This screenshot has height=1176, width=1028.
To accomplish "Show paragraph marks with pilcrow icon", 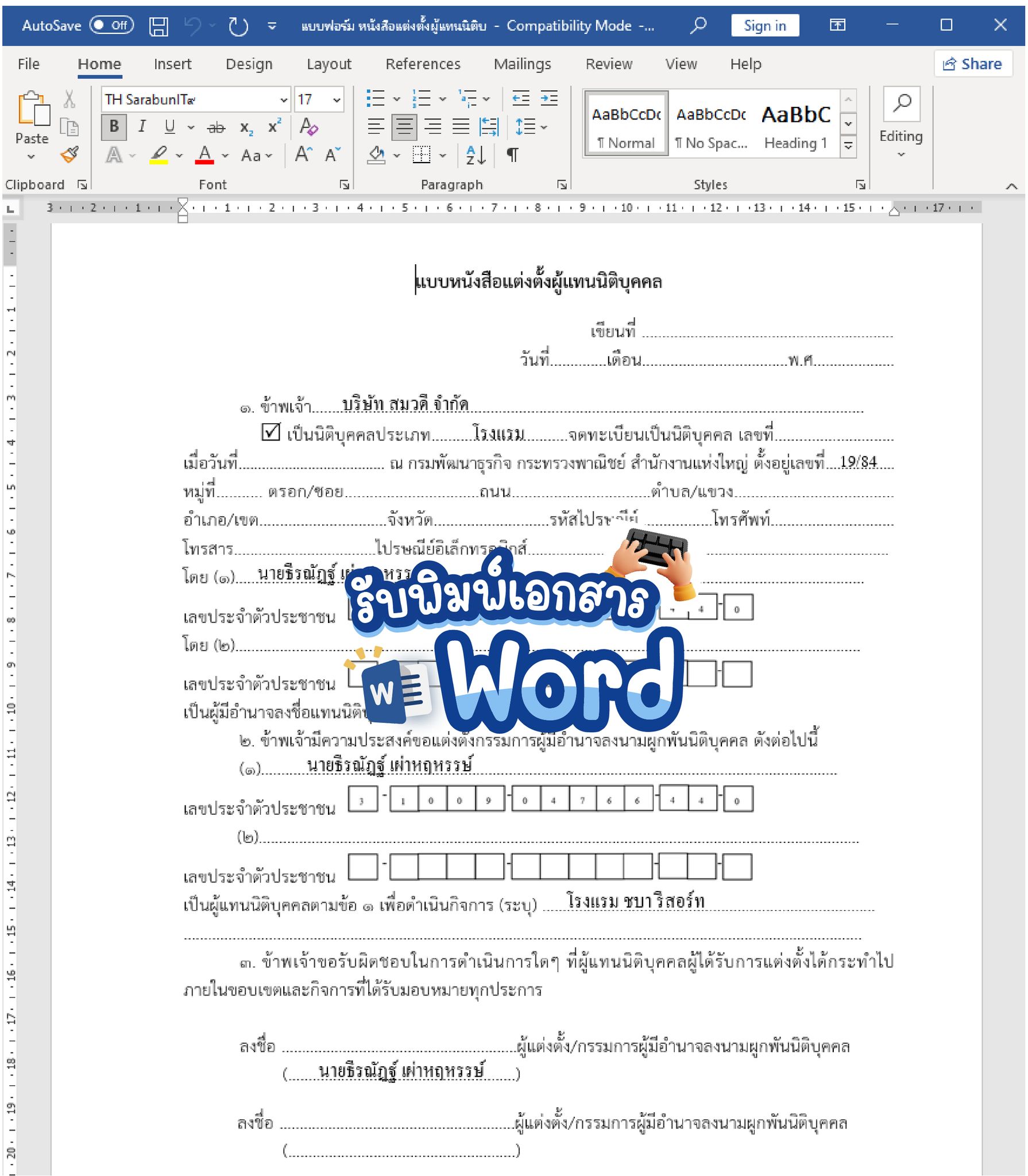I will pyautogui.click(x=512, y=155).
